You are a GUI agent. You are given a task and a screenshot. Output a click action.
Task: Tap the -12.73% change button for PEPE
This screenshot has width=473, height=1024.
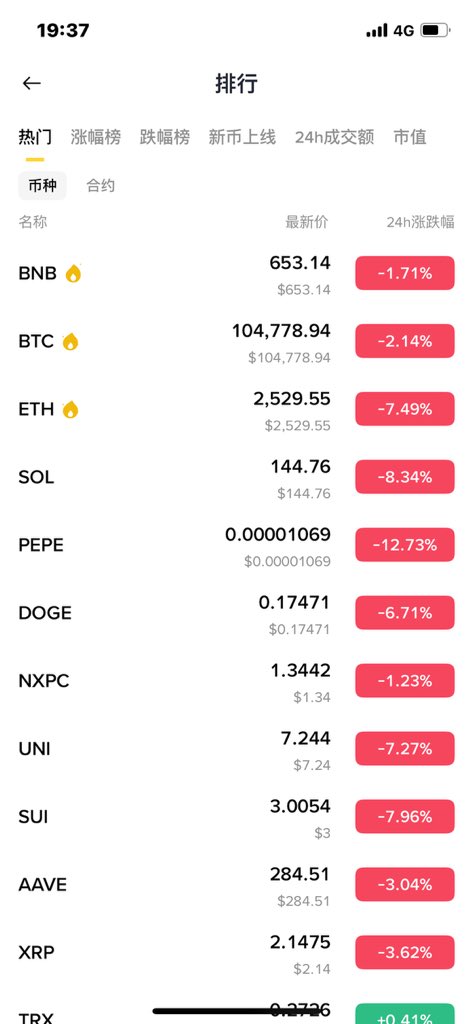coord(405,545)
